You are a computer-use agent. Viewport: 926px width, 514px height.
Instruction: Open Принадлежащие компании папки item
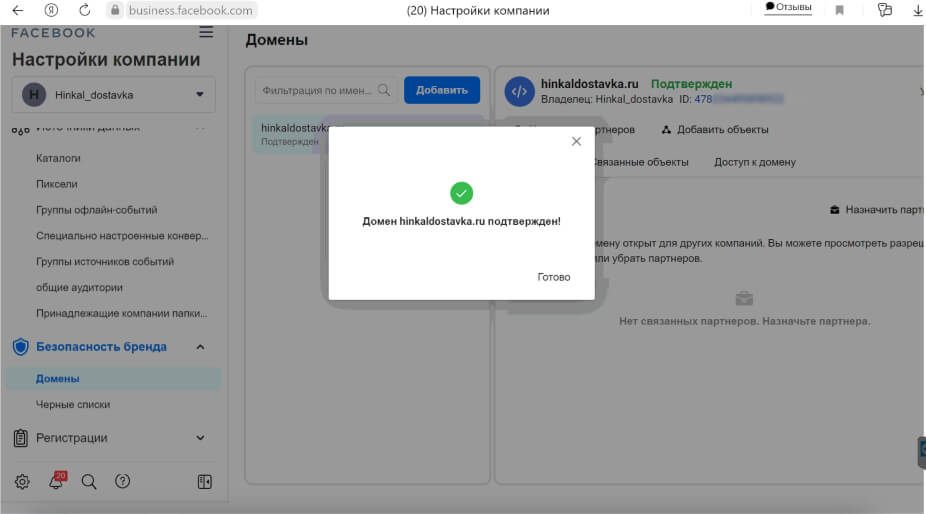pos(121,313)
